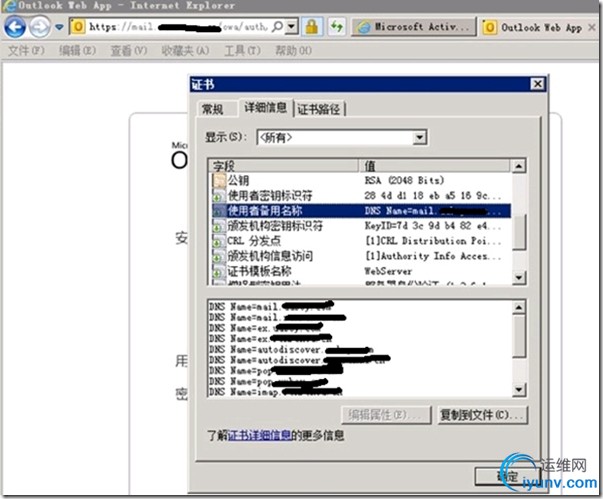Screen dimensions: 603x499
Task: Switch to the 常规 tab
Action: coord(212,110)
